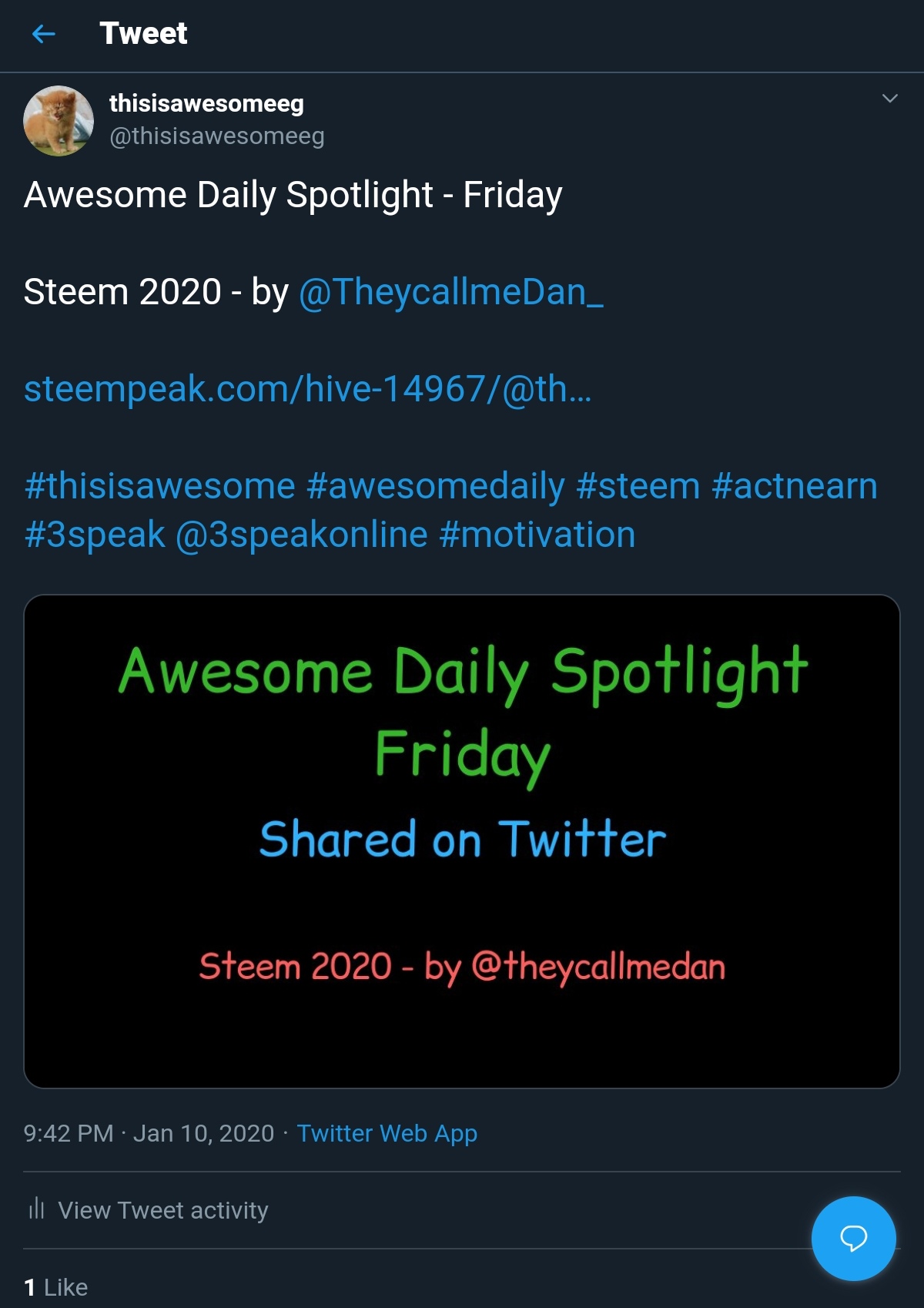924x1308 pixels.
Task: Tap the tweet activity bar chart icon
Action: (36, 1209)
